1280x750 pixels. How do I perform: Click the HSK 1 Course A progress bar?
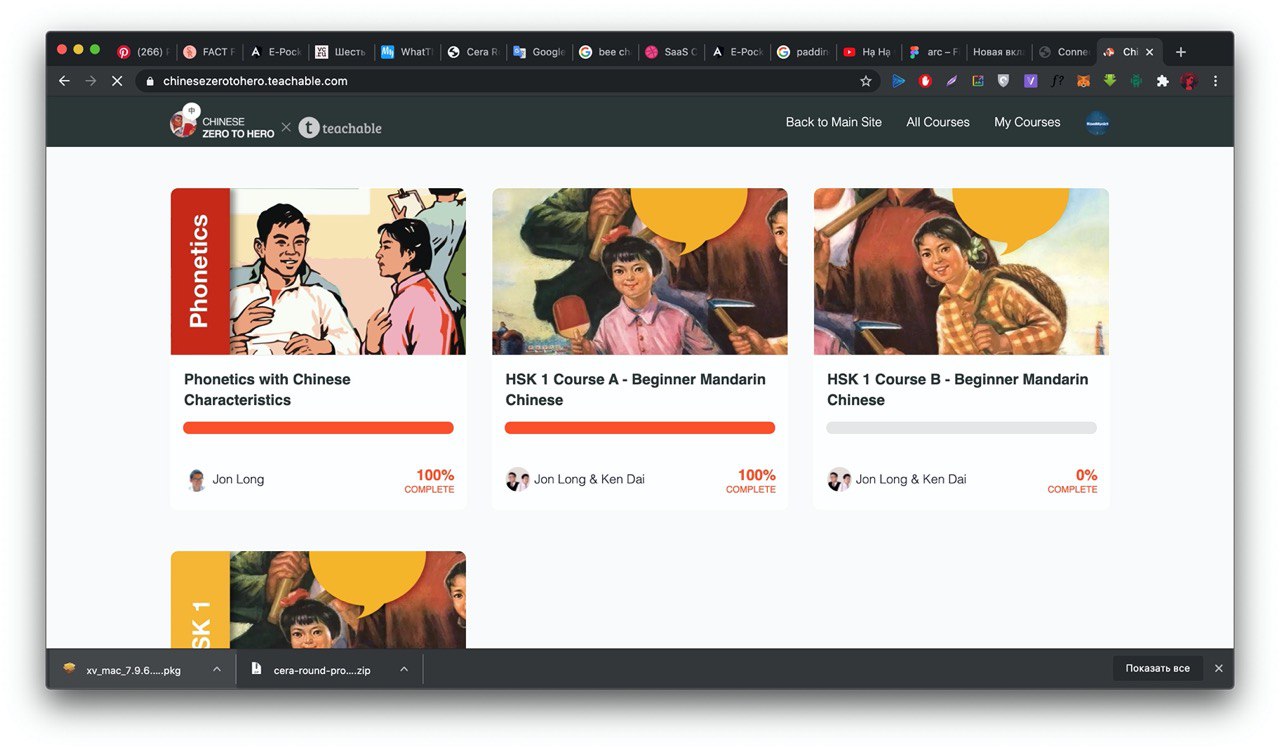pos(640,428)
